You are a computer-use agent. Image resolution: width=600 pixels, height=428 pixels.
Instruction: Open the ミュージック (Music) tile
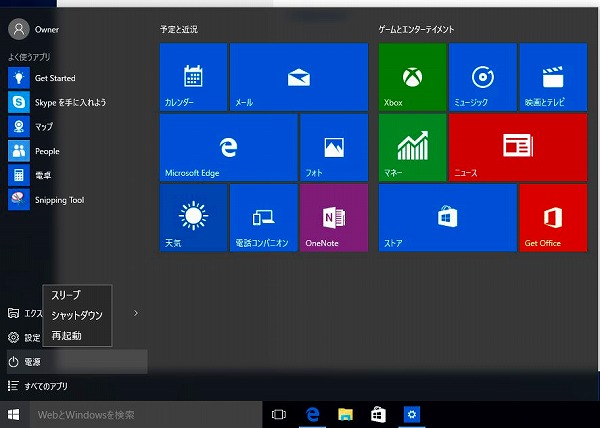483,77
